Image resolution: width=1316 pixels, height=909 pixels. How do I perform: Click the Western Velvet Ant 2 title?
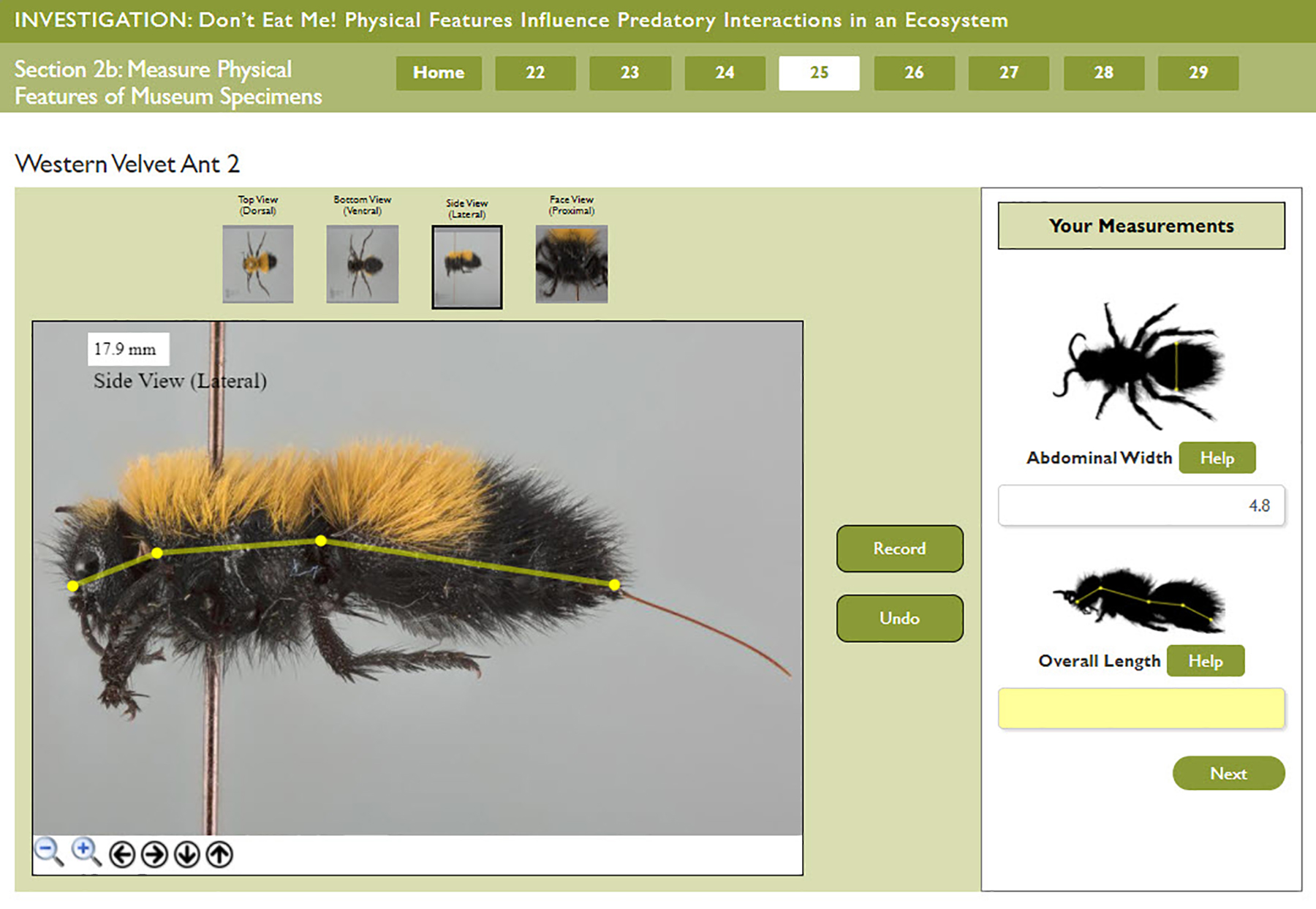(127, 164)
